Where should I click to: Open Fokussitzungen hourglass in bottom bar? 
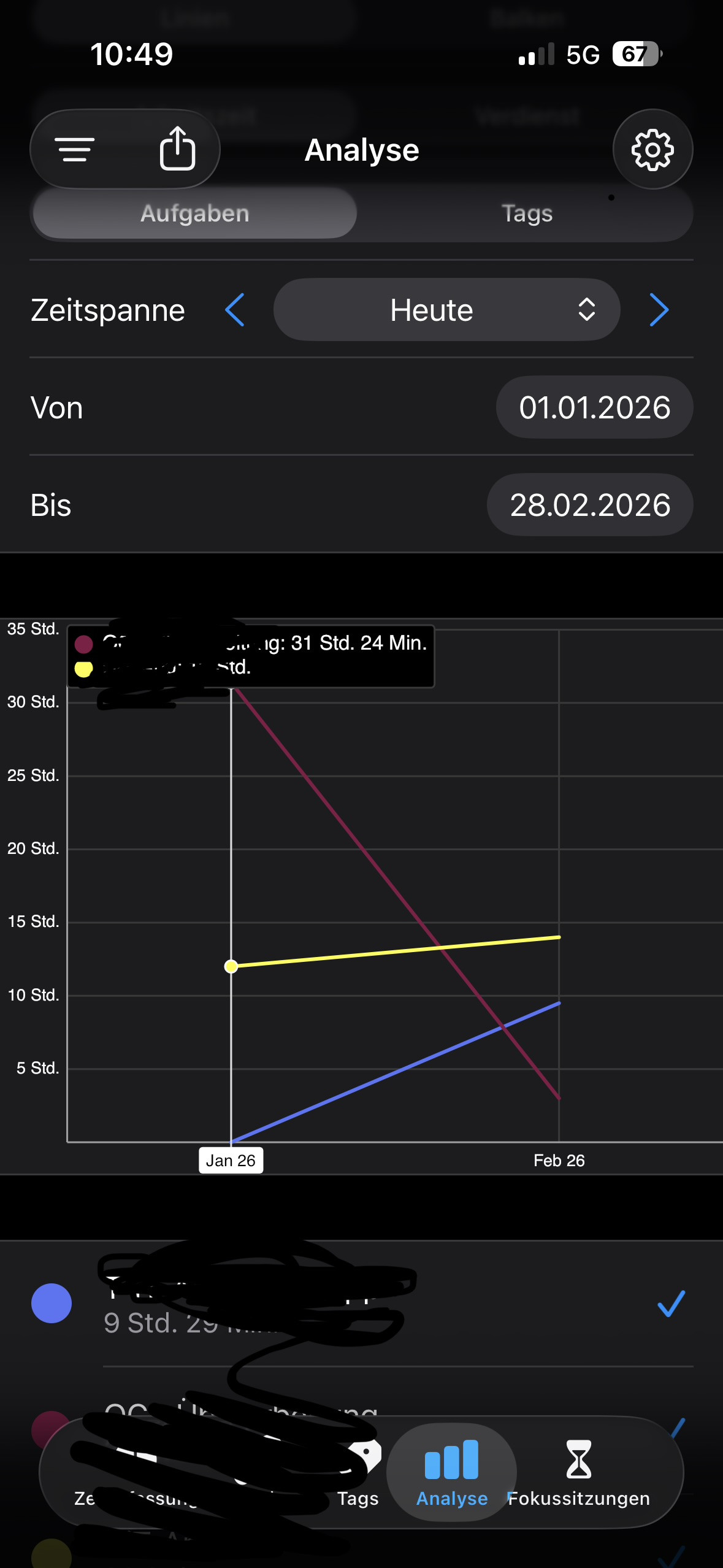pos(578,1472)
